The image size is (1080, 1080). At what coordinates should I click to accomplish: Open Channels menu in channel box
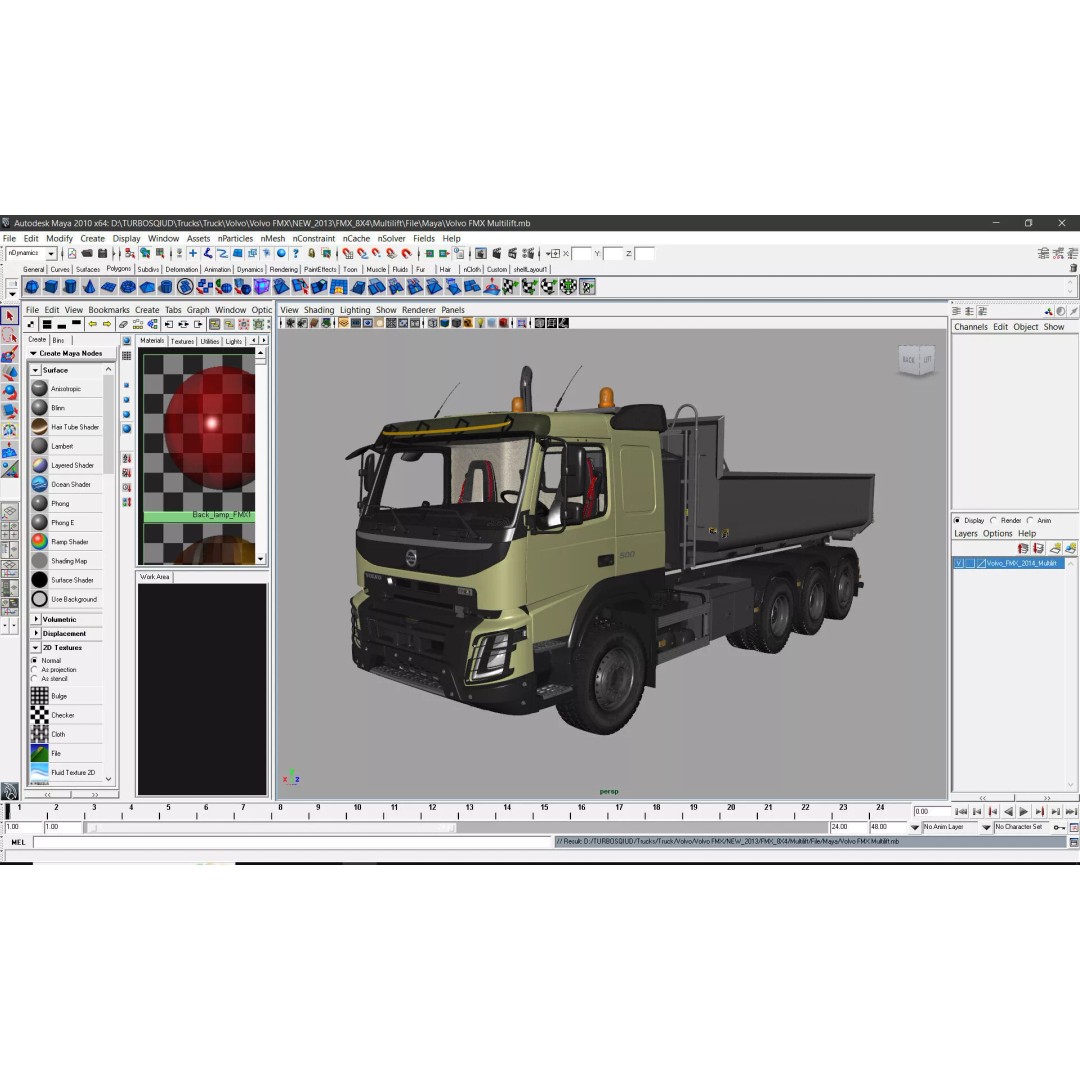[970, 327]
